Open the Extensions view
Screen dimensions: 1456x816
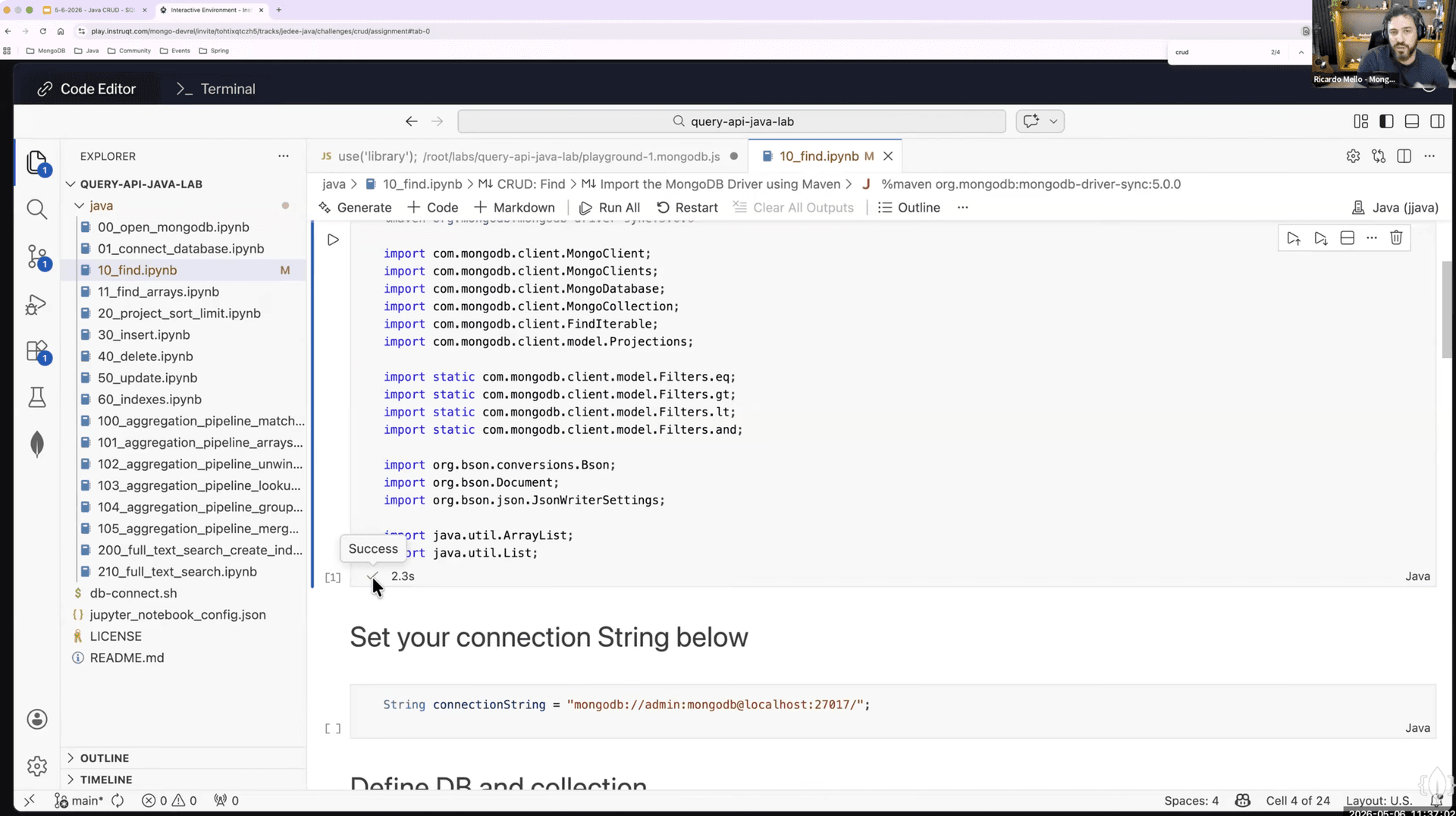36,351
